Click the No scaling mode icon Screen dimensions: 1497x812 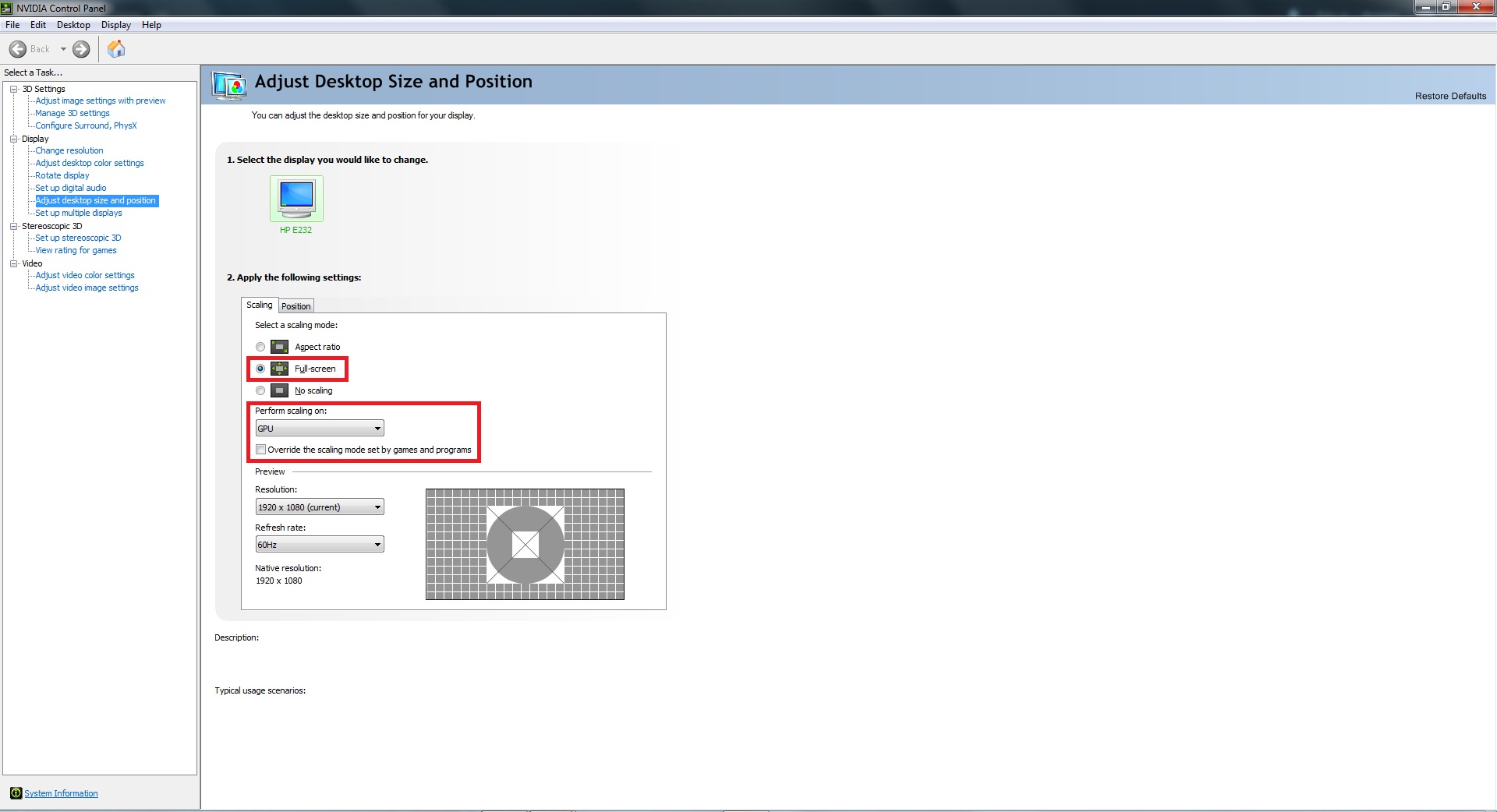click(279, 390)
